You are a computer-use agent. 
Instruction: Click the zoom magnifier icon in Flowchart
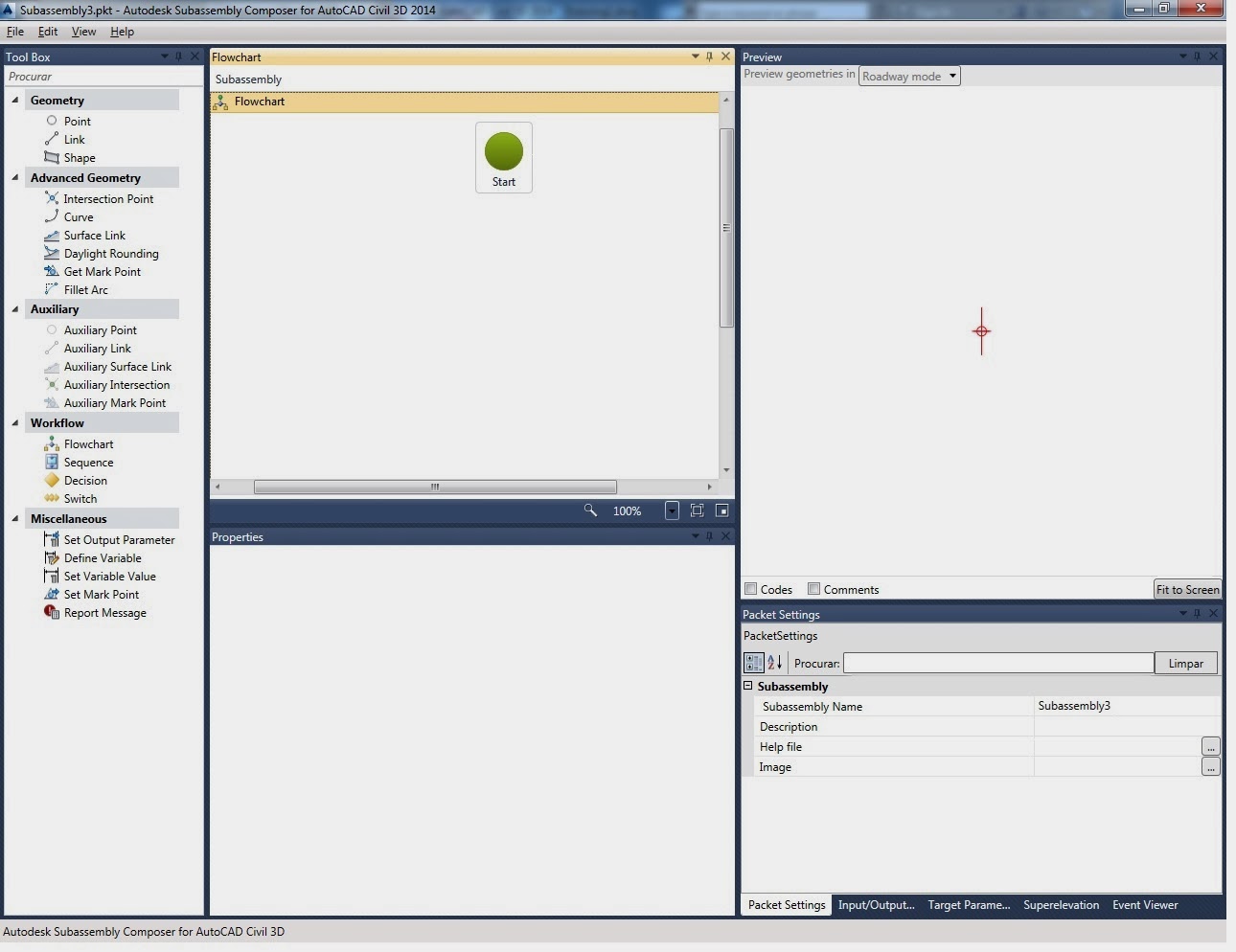[x=590, y=510]
